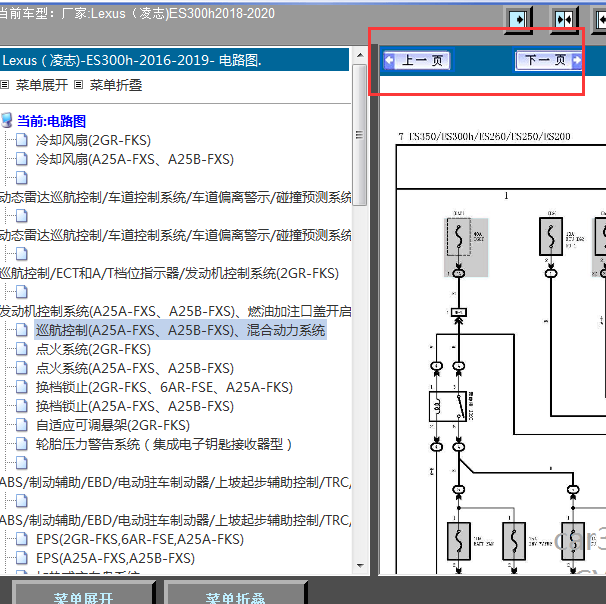Go to next page with 下一页 button
Viewport: 606px width, 604px height.
[x=549, y=60]
